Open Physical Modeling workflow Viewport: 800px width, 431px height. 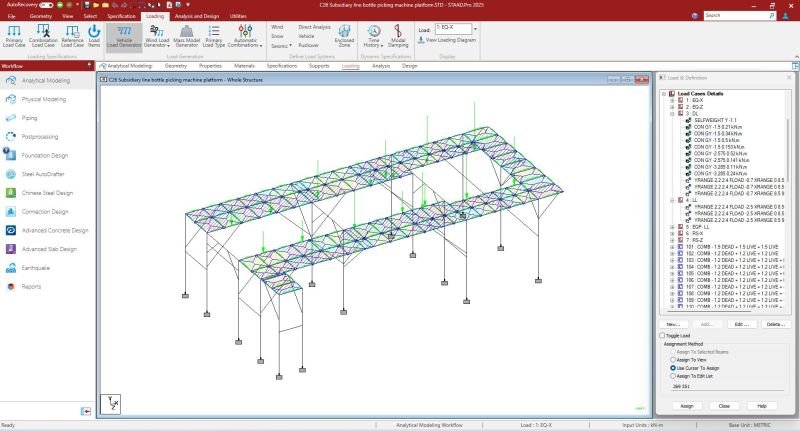(x=43, y=99)
